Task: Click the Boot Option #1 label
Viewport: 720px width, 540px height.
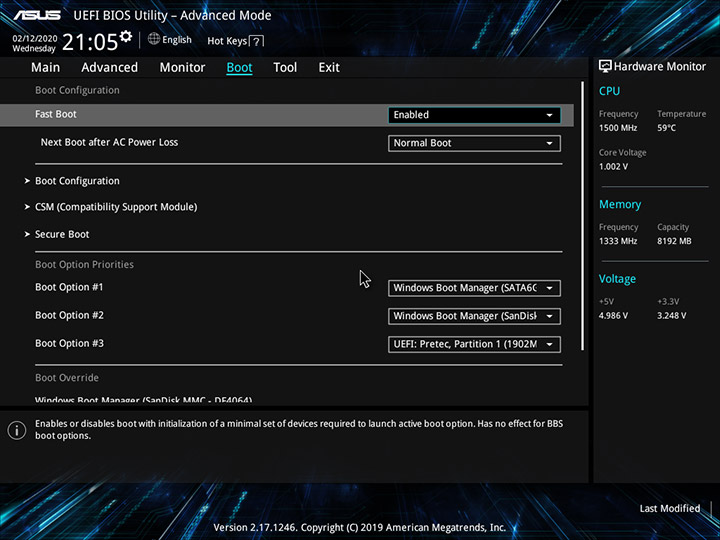Action: click(x=69, y=287)
